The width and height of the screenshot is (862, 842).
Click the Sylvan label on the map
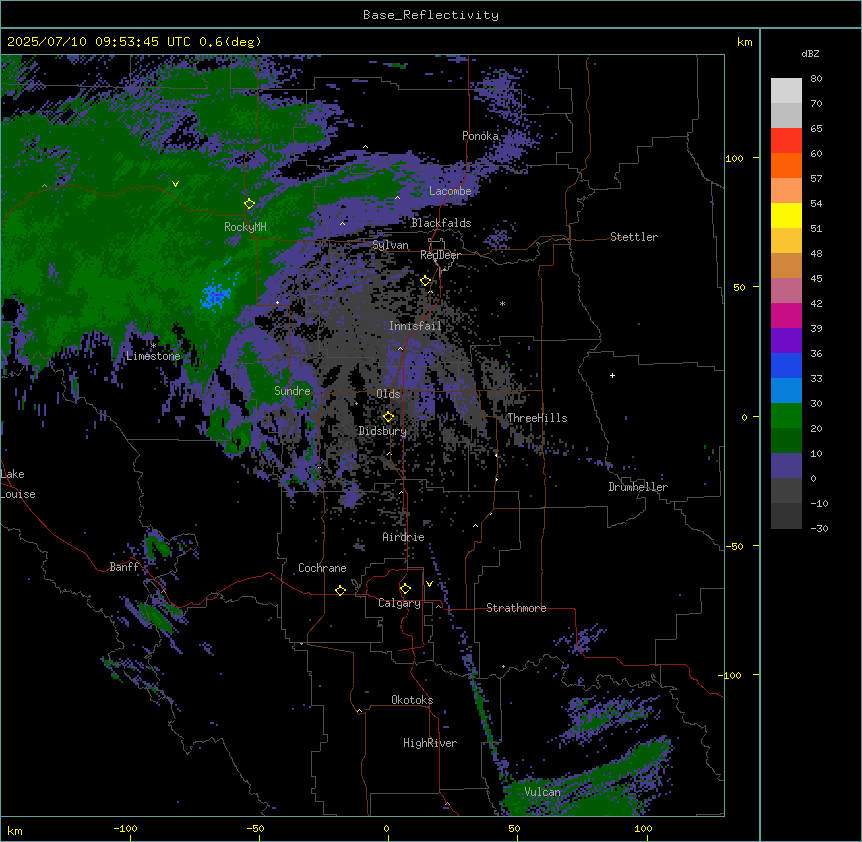390,245
